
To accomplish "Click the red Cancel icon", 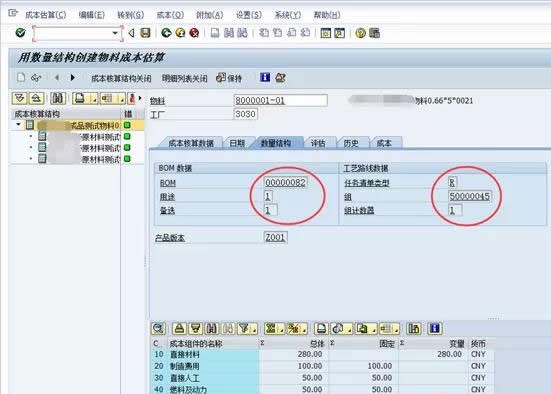I will [194, 33].
